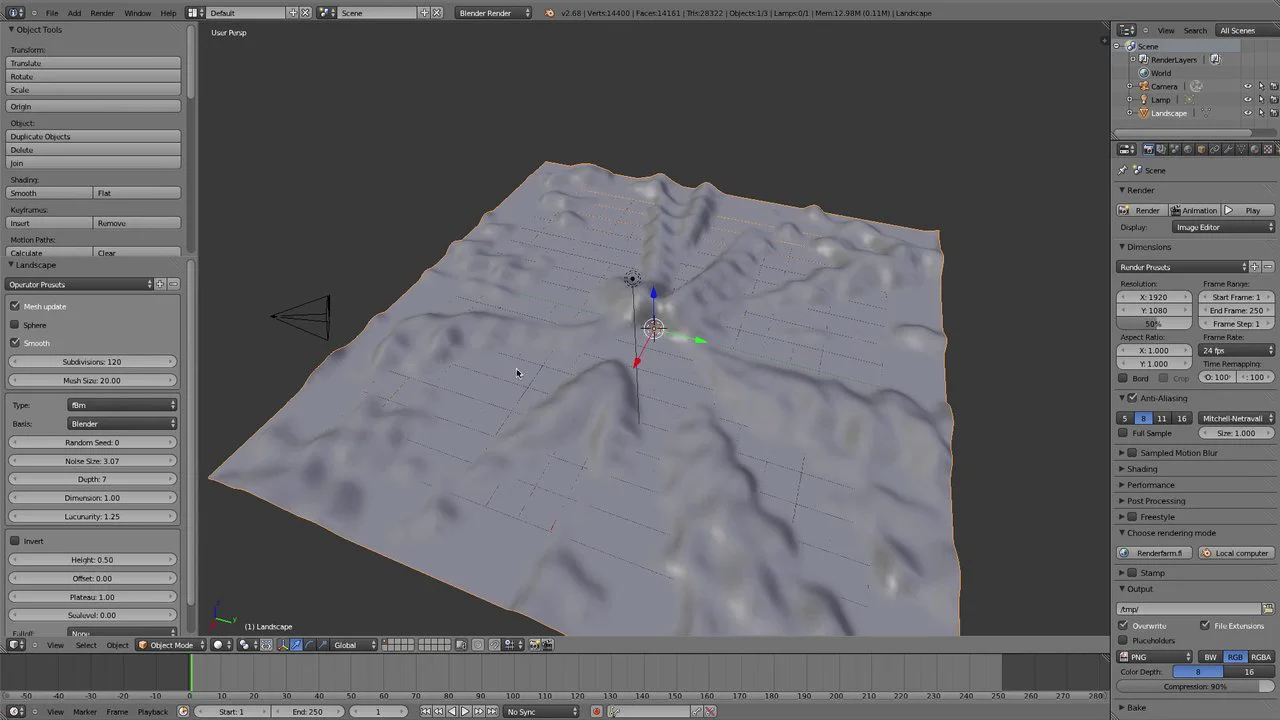
Task: Click the Animation render button
Action: tap(1194, 211)
